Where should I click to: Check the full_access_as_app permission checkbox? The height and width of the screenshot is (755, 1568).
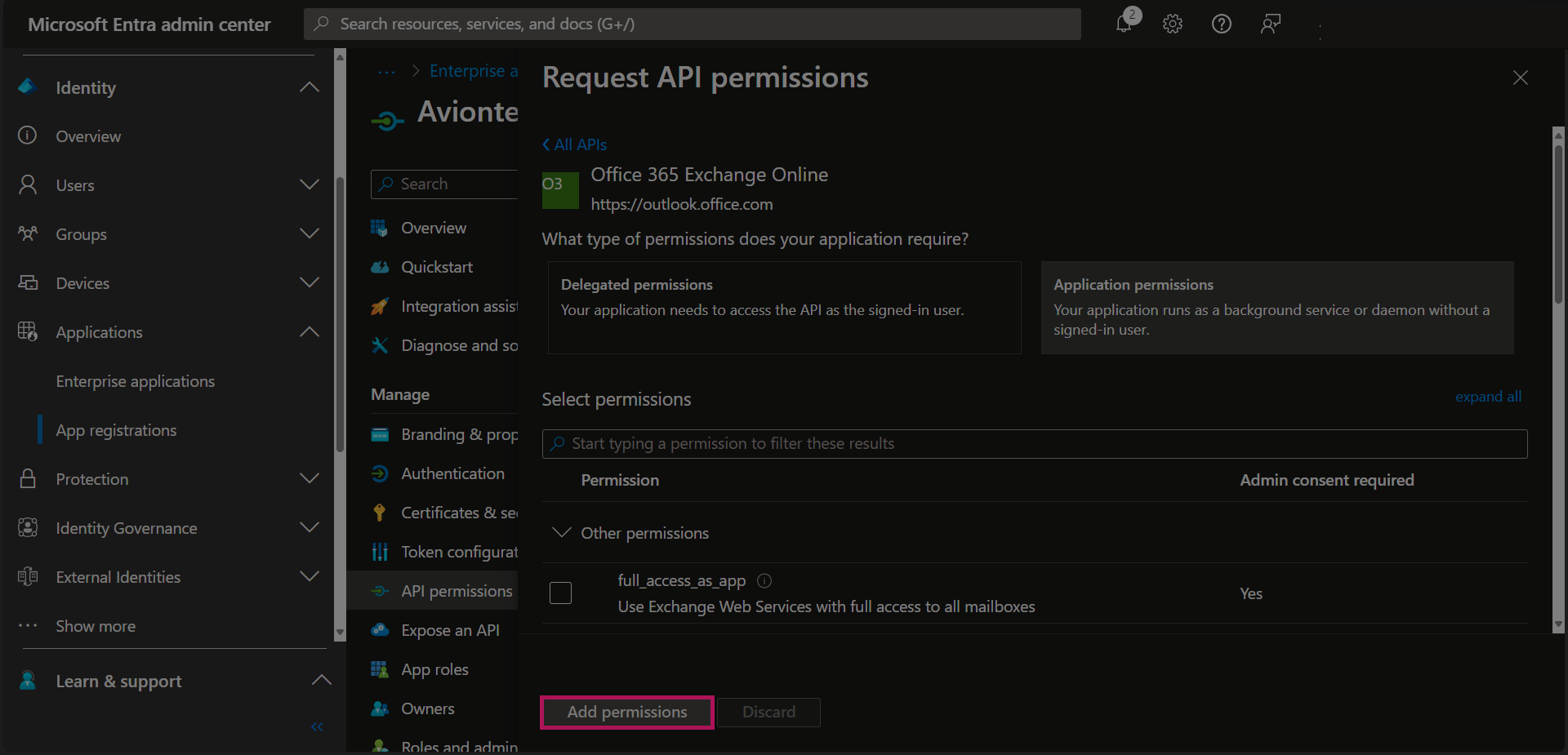[560, 593]
